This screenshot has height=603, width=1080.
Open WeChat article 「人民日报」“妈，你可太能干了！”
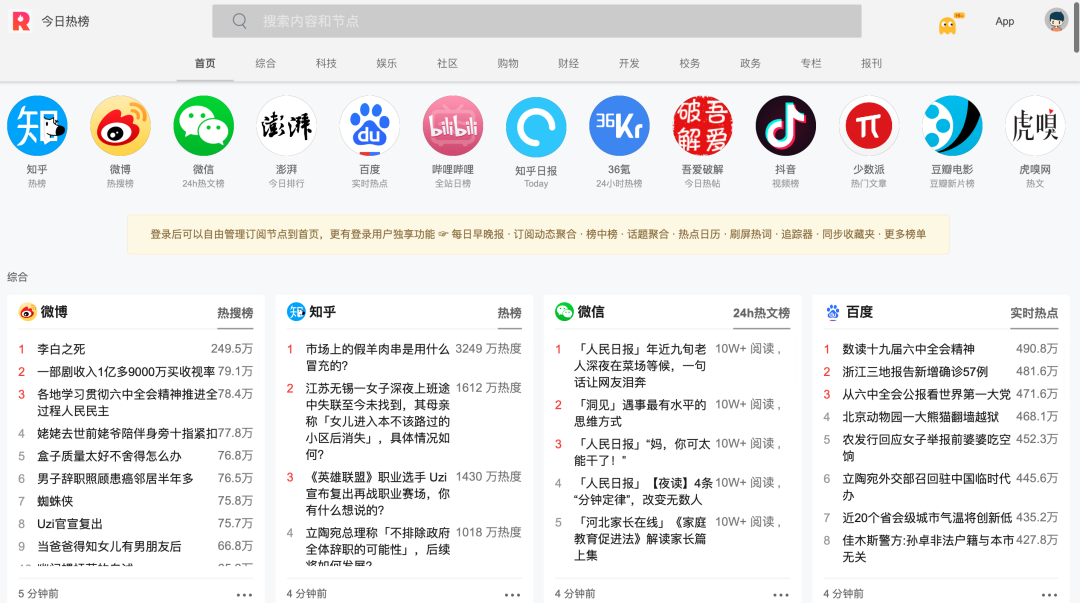click(x=643, y=452)
